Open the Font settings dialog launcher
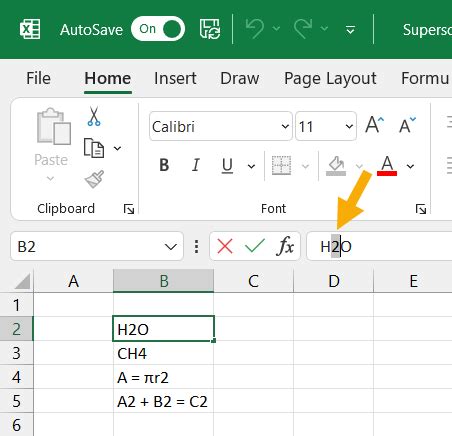 pyautogui.click(x=421, y=209)
